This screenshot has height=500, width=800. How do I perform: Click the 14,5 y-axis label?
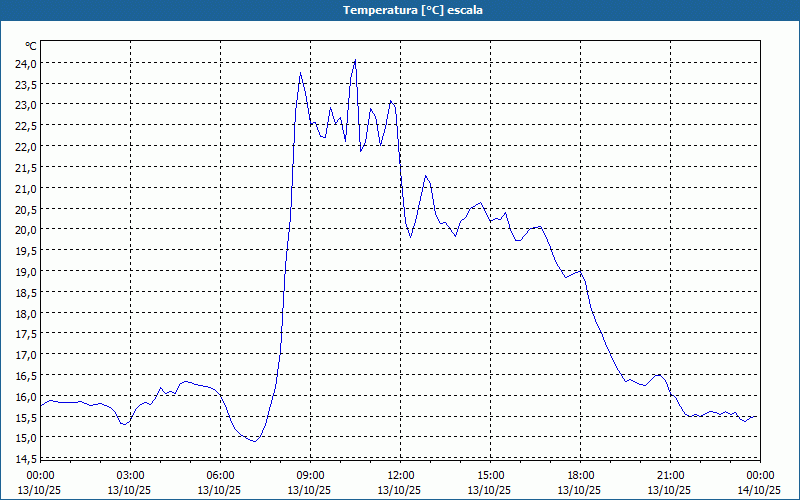coord(26,459)
